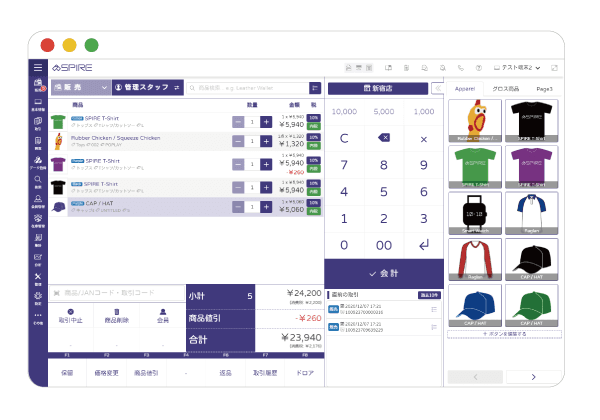Screen dimensions: 600x420
Task: Switch to the Page3 tab
Action: (544, 89)
